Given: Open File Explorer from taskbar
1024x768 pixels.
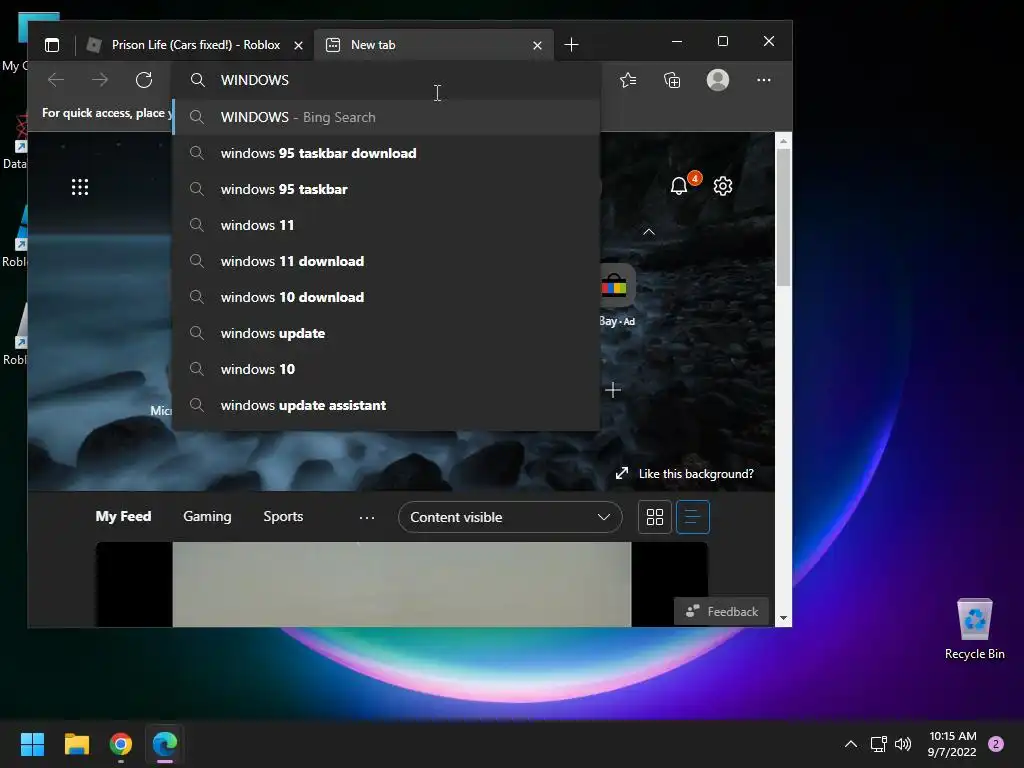Looking at the screenshot, I should point(76,744).
